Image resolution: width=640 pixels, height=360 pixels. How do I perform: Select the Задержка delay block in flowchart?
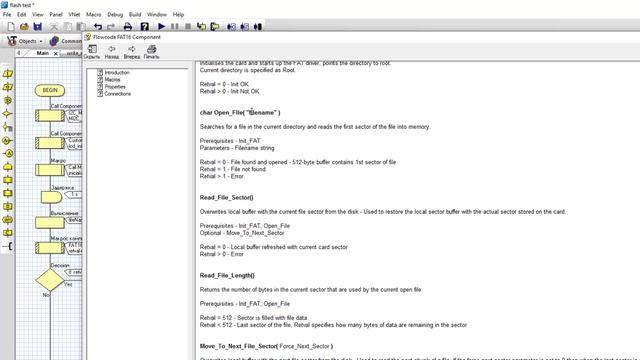tap(51, 197)
